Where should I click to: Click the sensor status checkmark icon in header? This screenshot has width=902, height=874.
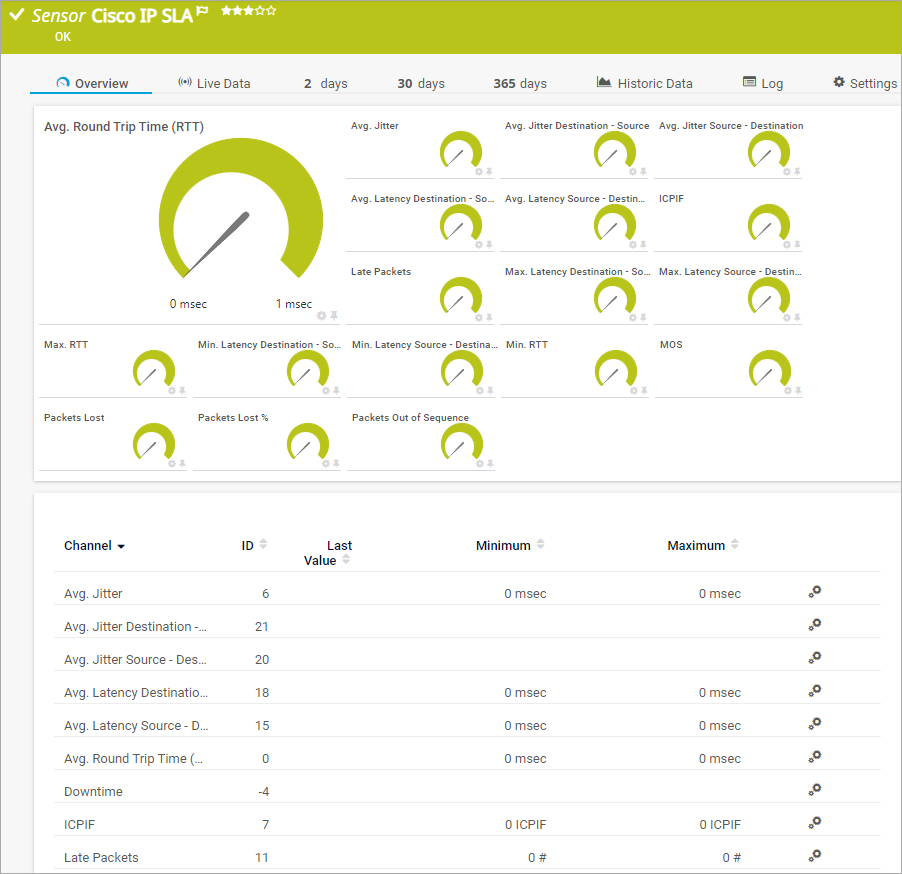click(16, 16)
